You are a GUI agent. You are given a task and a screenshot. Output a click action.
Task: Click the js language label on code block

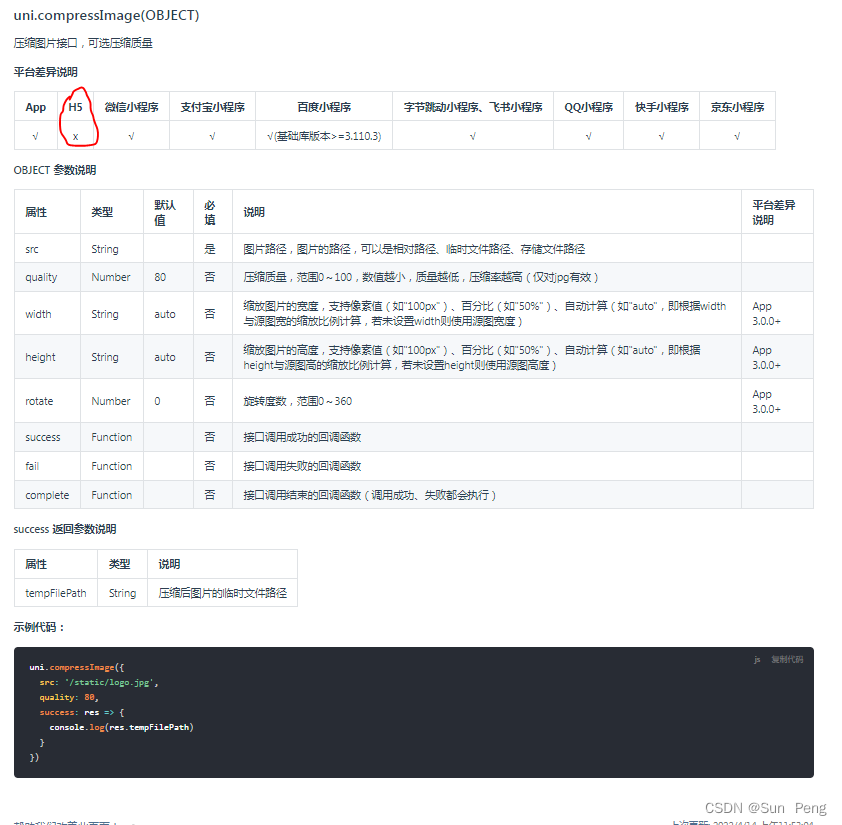[757, 658]
